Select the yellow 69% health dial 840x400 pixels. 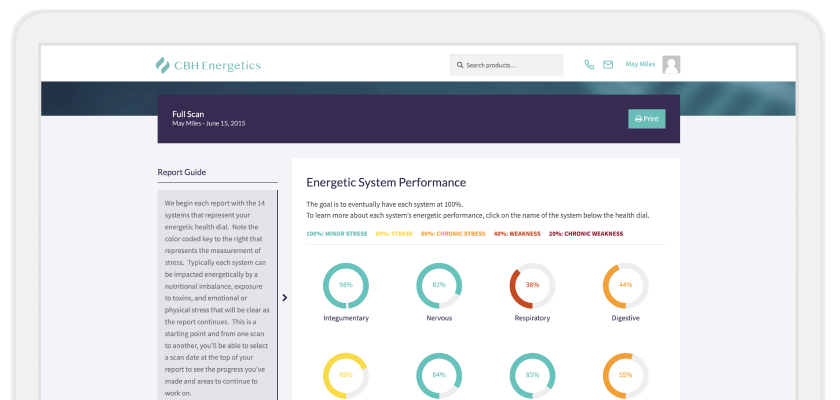pyautogui.click(x=346, y=375)
